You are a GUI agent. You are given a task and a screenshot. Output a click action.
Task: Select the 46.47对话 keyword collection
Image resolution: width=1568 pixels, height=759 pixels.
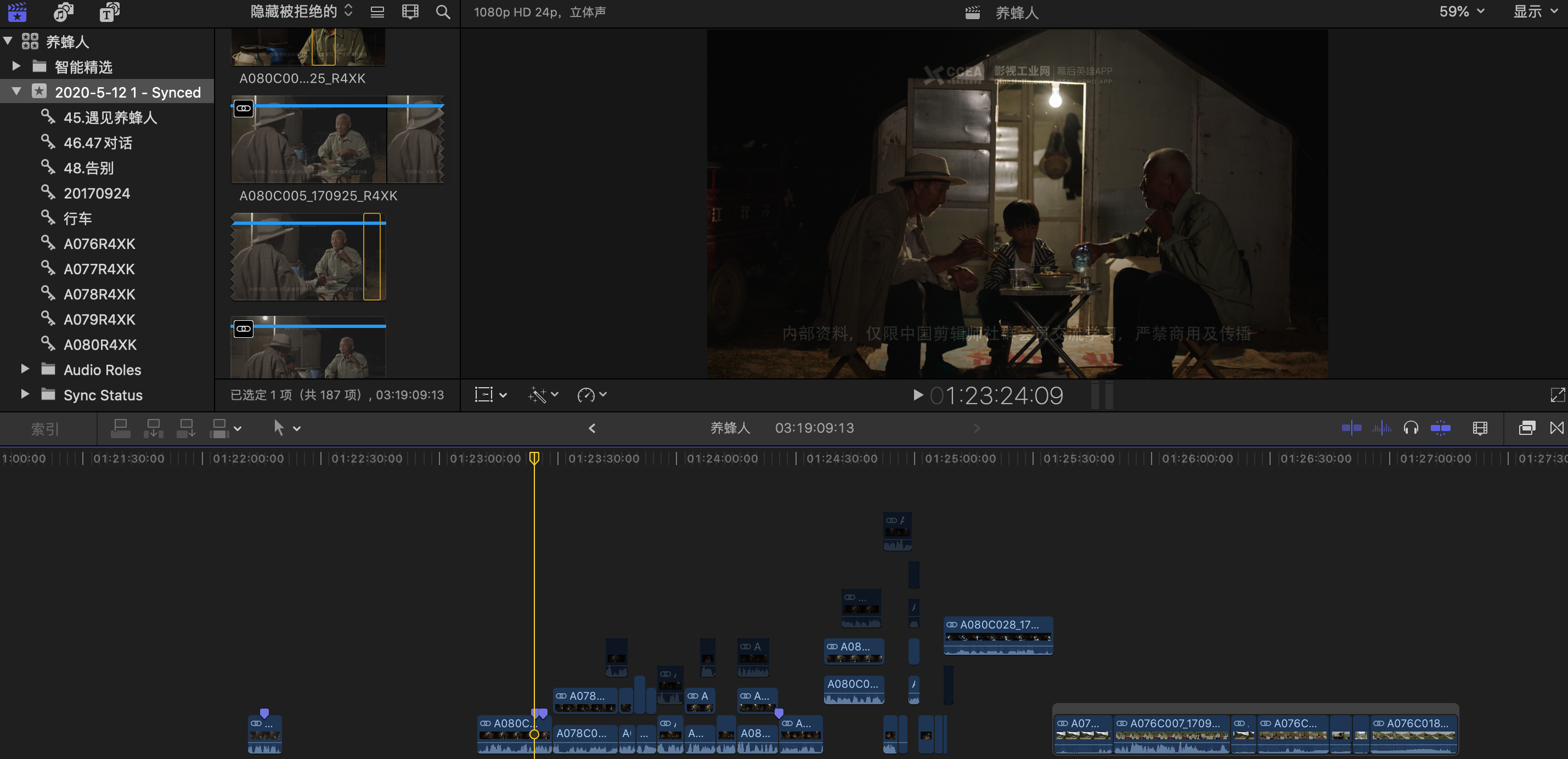pyautogui.click(x=98, y=143)
